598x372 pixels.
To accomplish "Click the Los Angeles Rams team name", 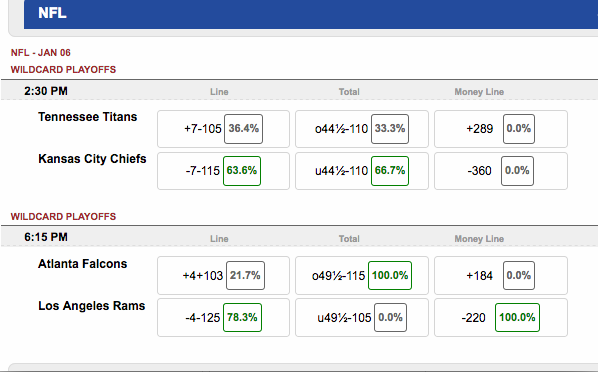I will click(x=92, y=306).
